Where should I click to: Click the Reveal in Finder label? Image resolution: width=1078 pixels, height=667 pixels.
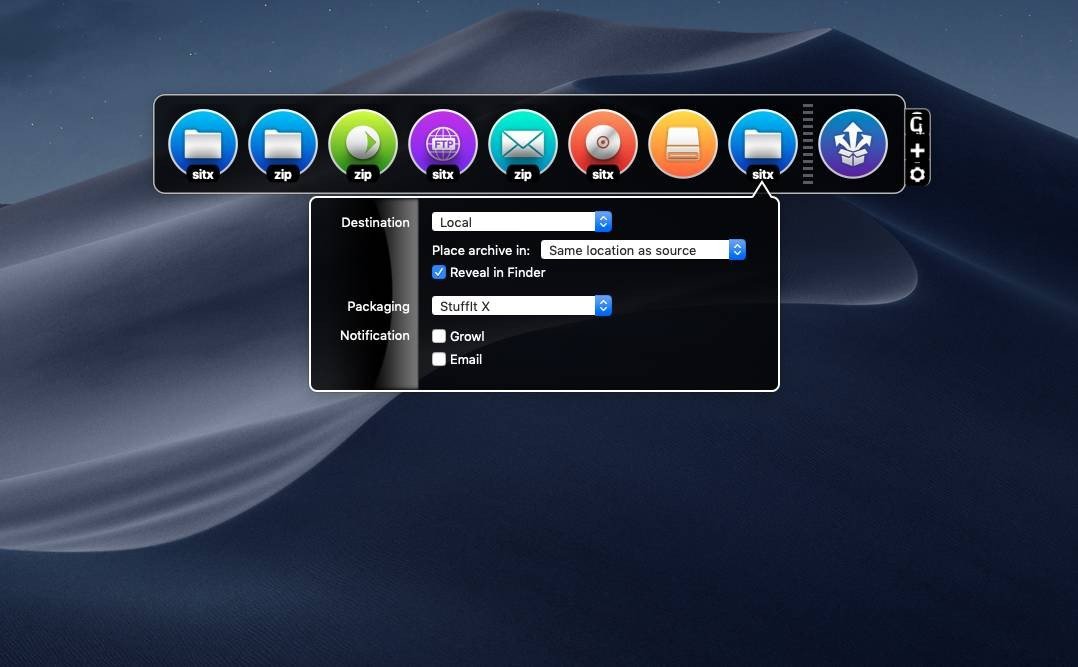(498, 272)
